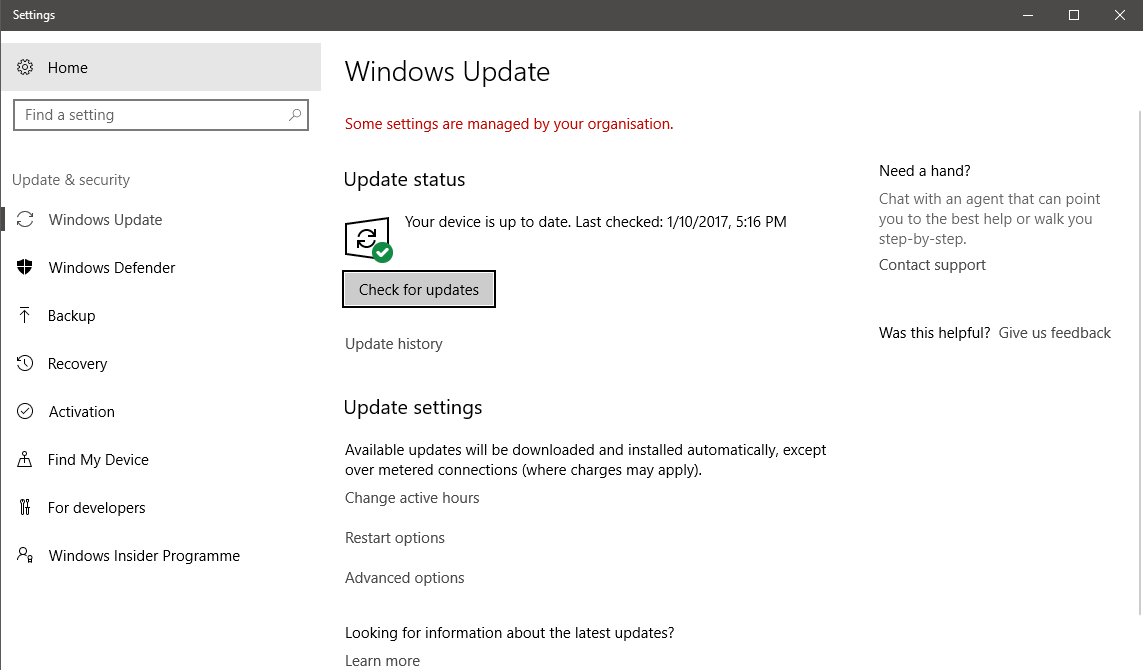Click the For developers tools icon
Image resolution: width=1143 pixels, height=670 pixels.
(x=25, y=507)
